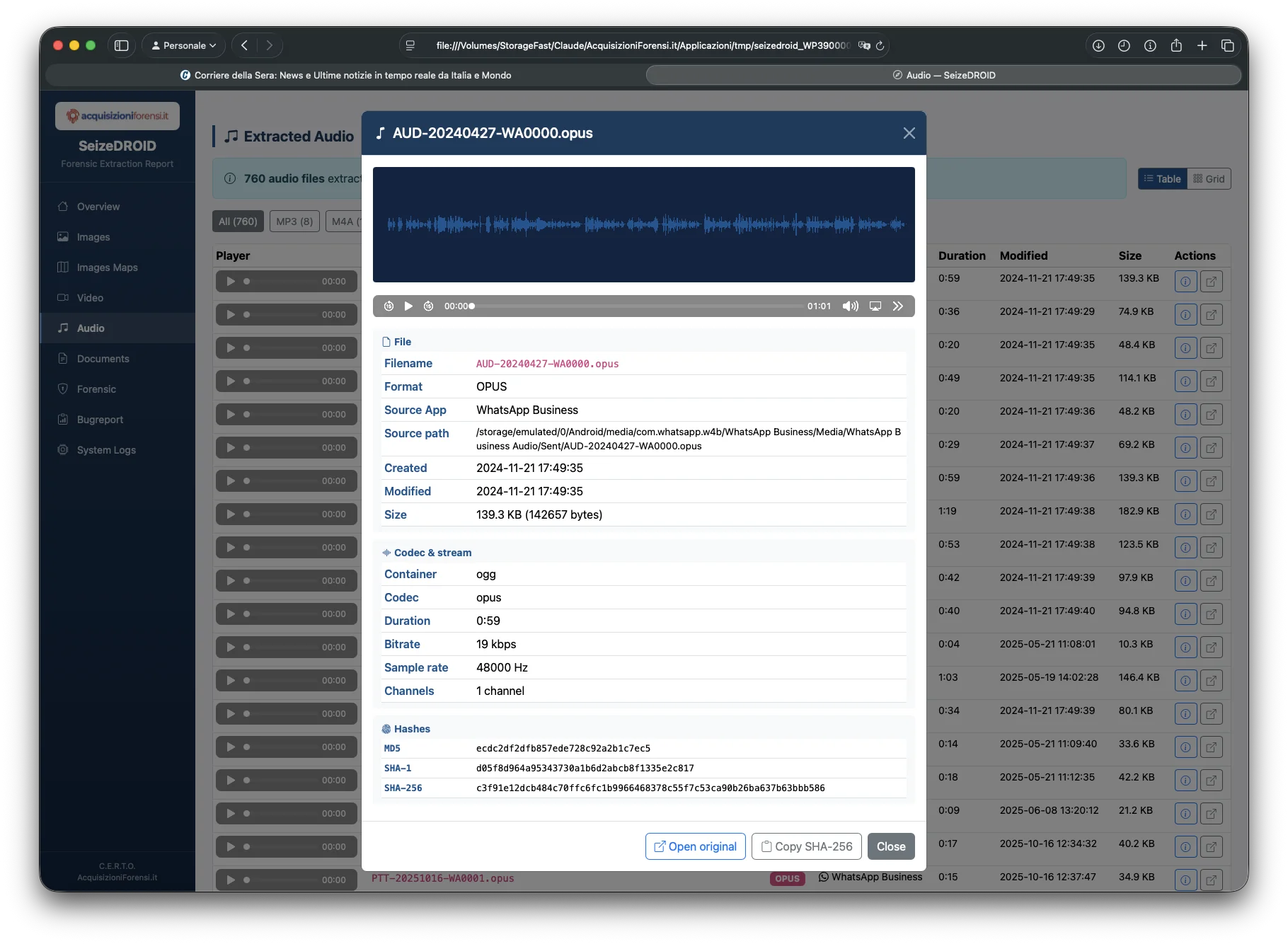Open the Forensic panel from the sidebar
The width and height of the screenshot is (1288, 944).
95,388
